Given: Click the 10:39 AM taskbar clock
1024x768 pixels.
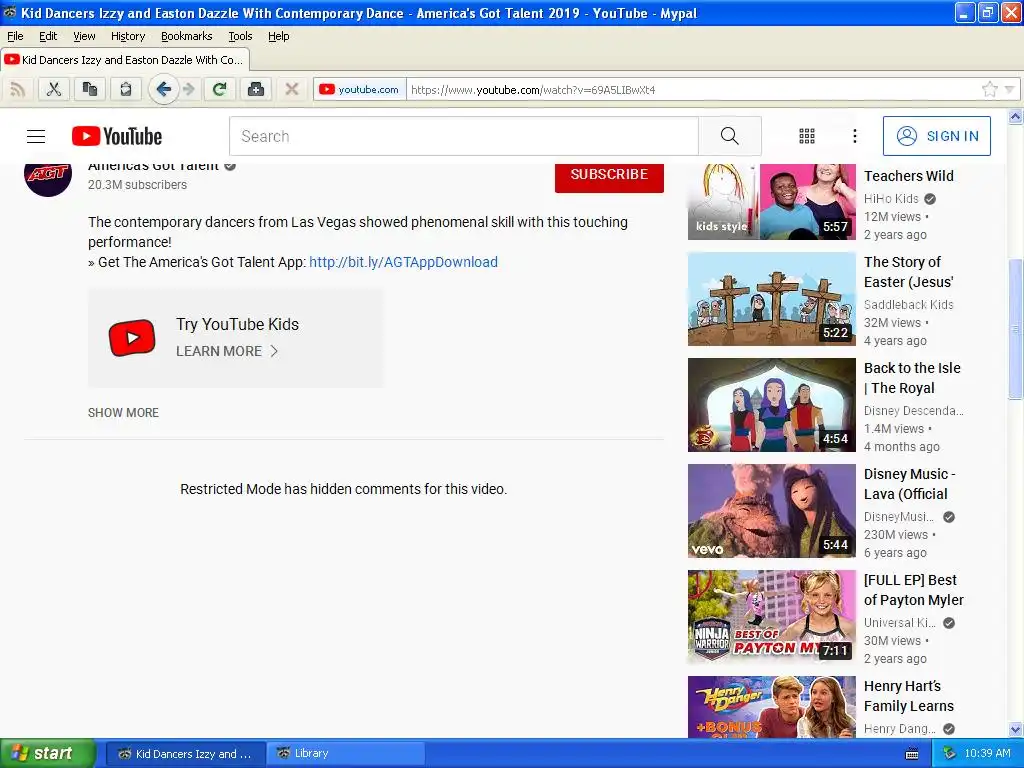Looking at the screenshot, I should pos(987,753).
